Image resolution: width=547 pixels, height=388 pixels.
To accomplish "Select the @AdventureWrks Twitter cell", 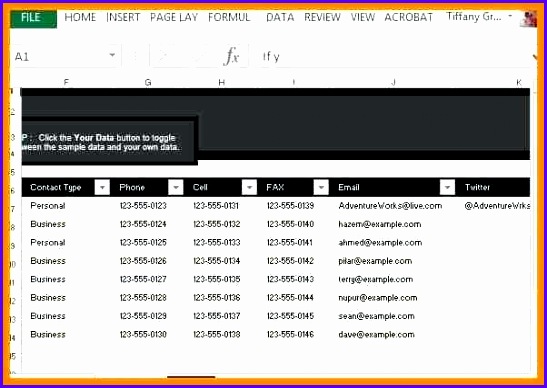I will click(497, 206).
